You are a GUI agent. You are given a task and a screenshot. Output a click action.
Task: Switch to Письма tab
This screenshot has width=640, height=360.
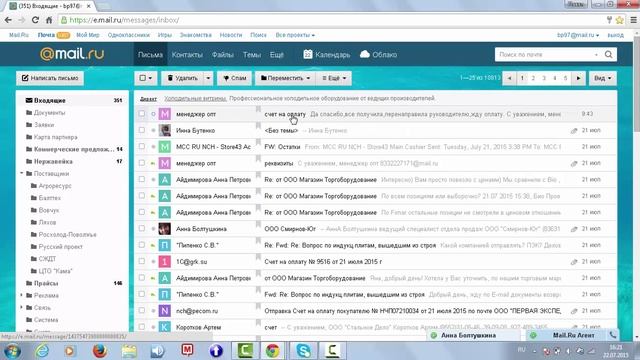click(x=150, y=55)
